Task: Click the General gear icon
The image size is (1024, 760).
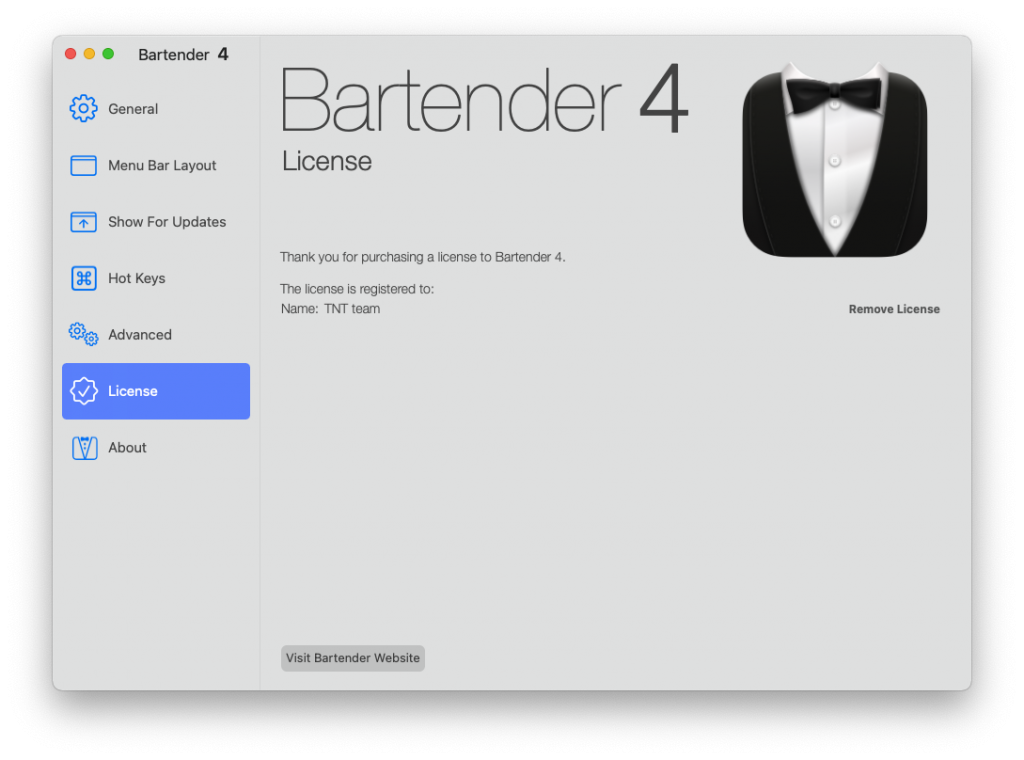Action: 84,108
